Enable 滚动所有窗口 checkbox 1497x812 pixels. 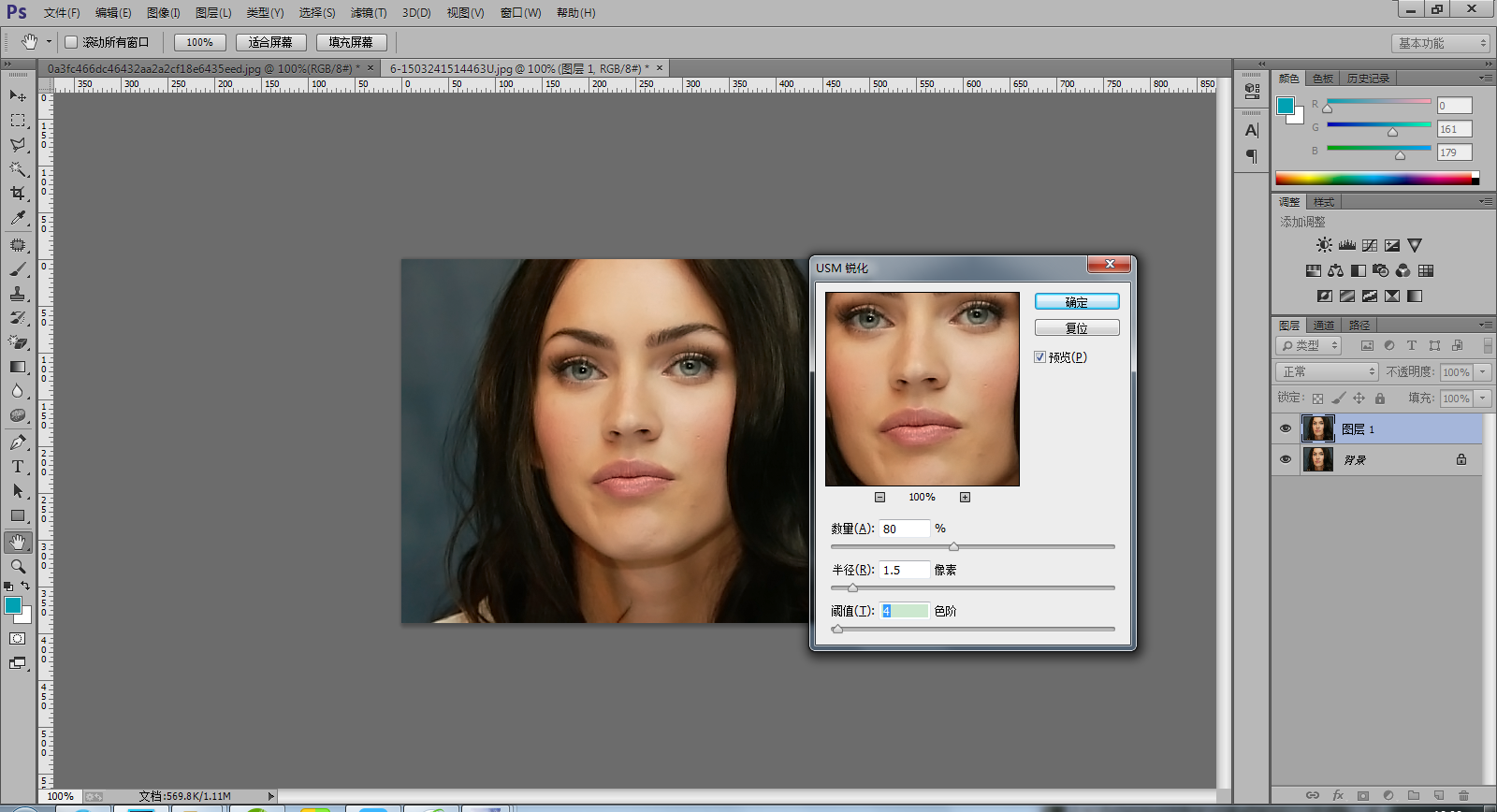click(71, 42)
